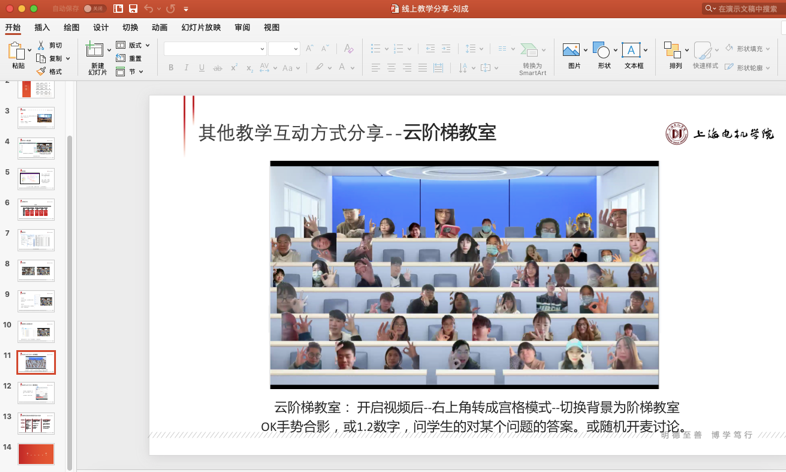Toggle Bold formatting button
The image size is (786, 472).
click(x=171, y=69)
